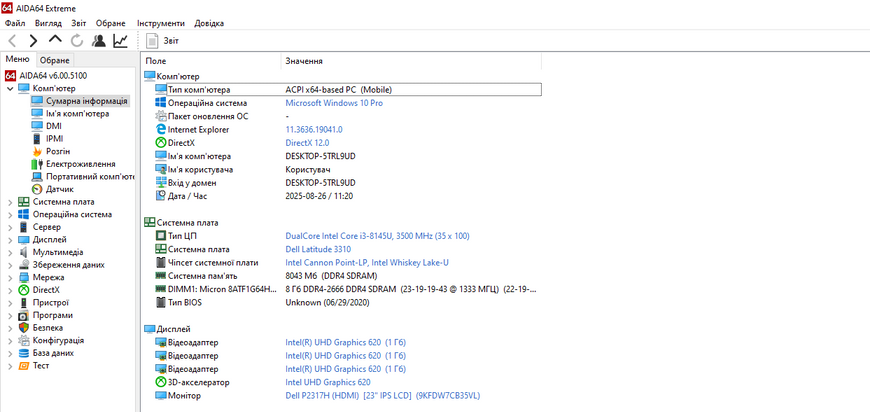Open the Довідка menu
Screen dimensions: 870x412
pyautogui.click(x=209, y=23)
